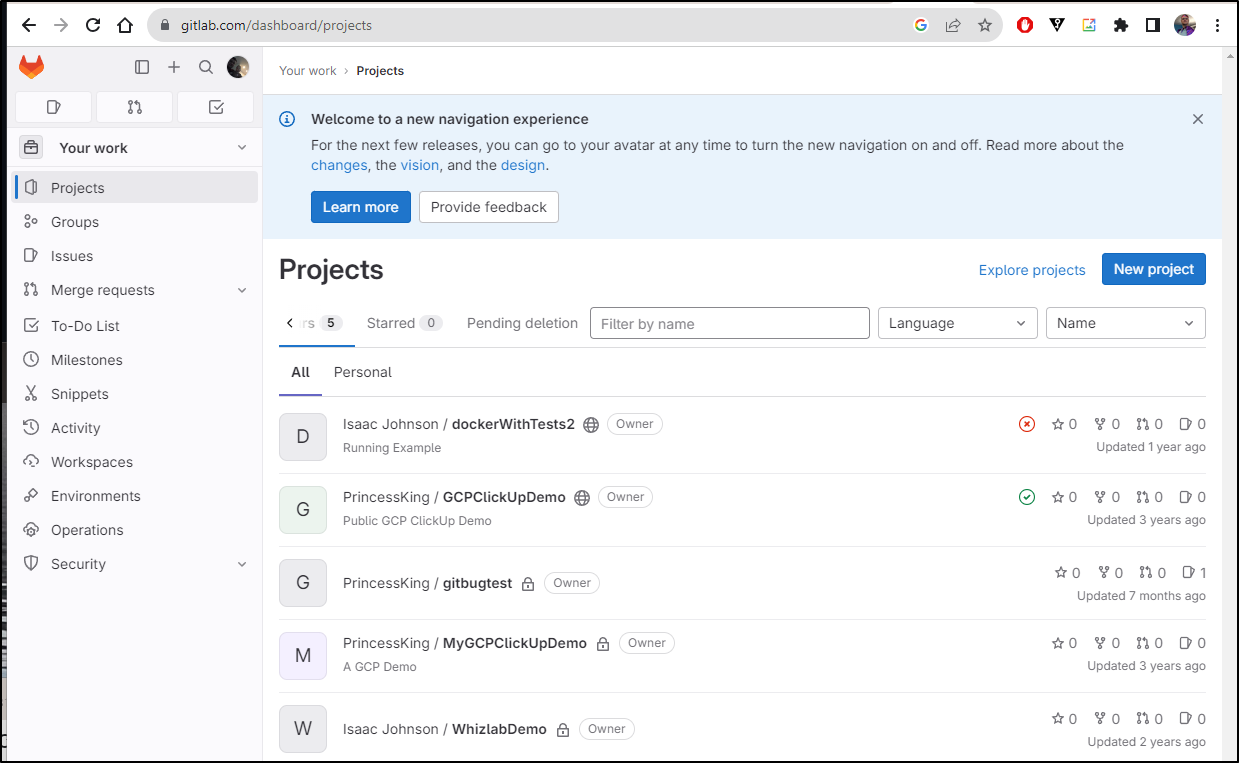Click the star count icon for dockerWithTests2
The width and height of the screenshot is (1239, 763).
click(1058, 424)
